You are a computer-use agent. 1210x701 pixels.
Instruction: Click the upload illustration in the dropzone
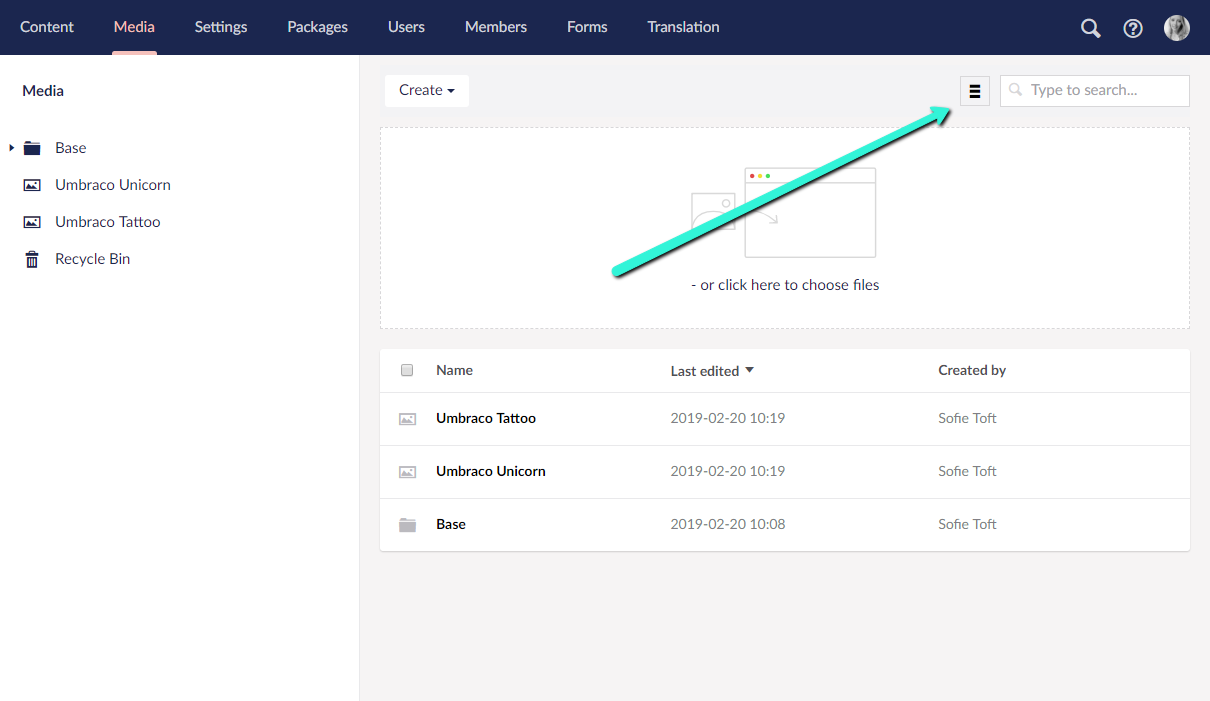coord(784,213)
